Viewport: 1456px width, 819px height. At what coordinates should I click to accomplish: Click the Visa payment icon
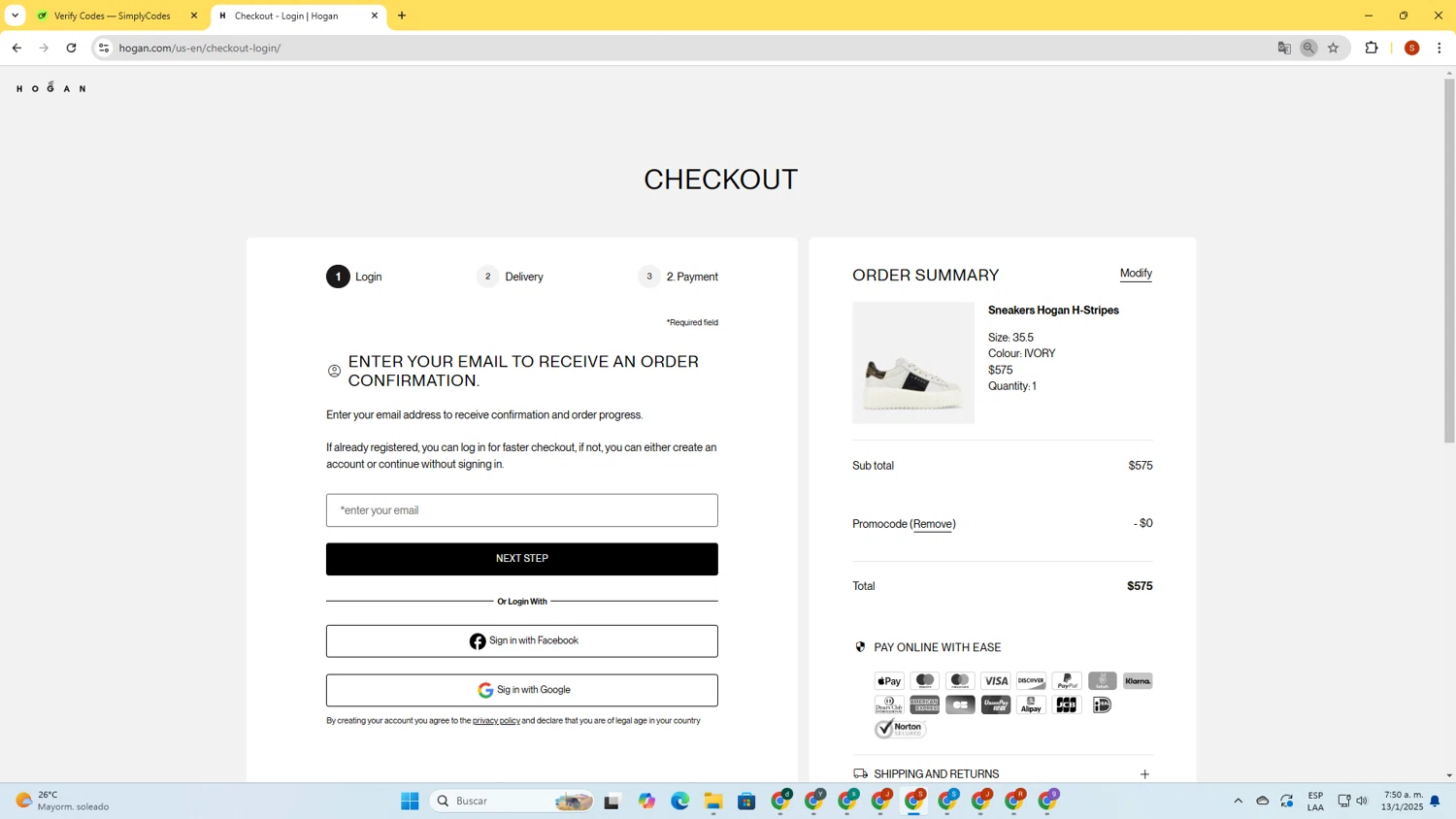click(x=996, y=681)
